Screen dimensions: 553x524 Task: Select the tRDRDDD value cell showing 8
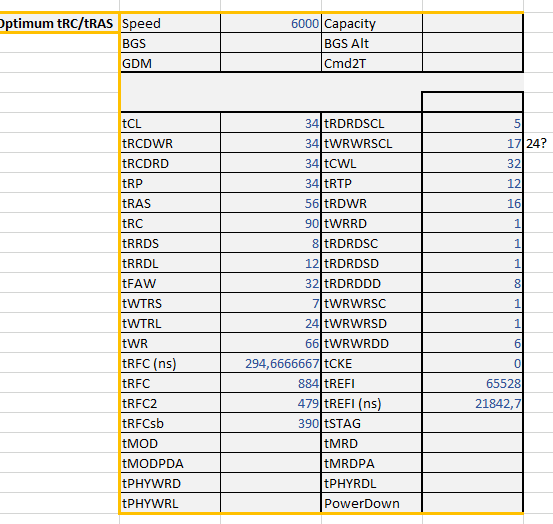472,283
